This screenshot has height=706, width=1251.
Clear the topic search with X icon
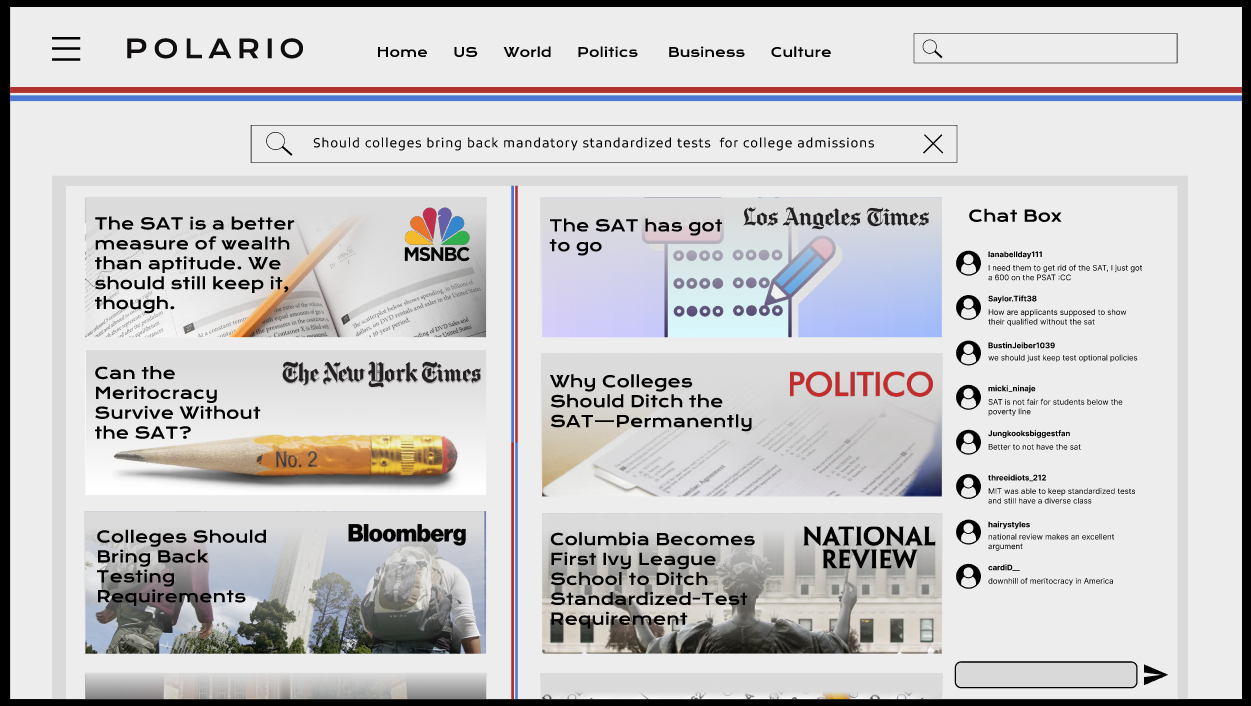(x=933, y=144)
